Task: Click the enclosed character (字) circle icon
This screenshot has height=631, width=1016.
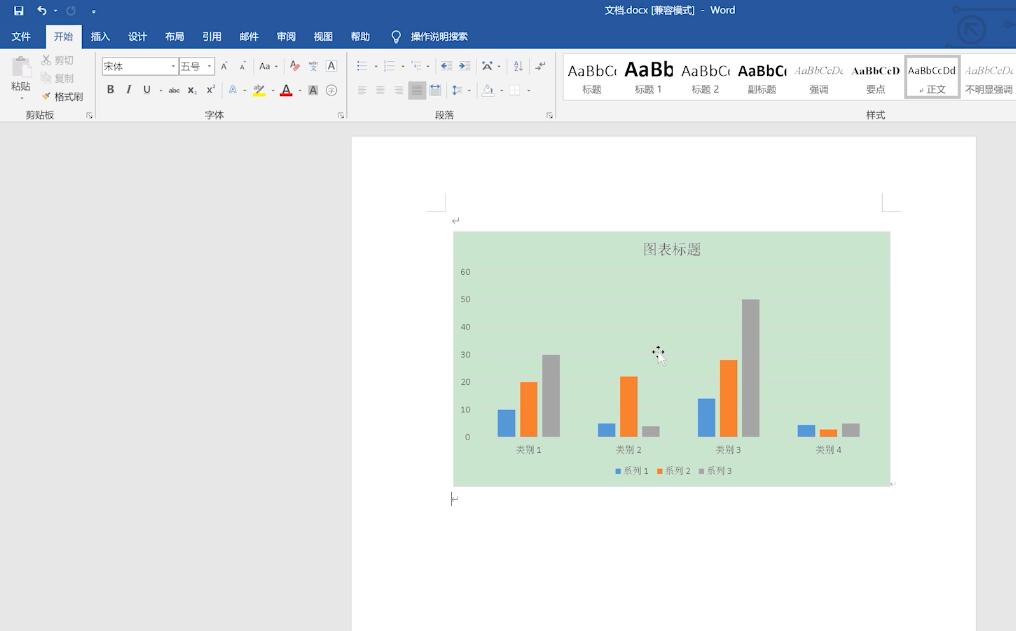Action: click(331, 90)
